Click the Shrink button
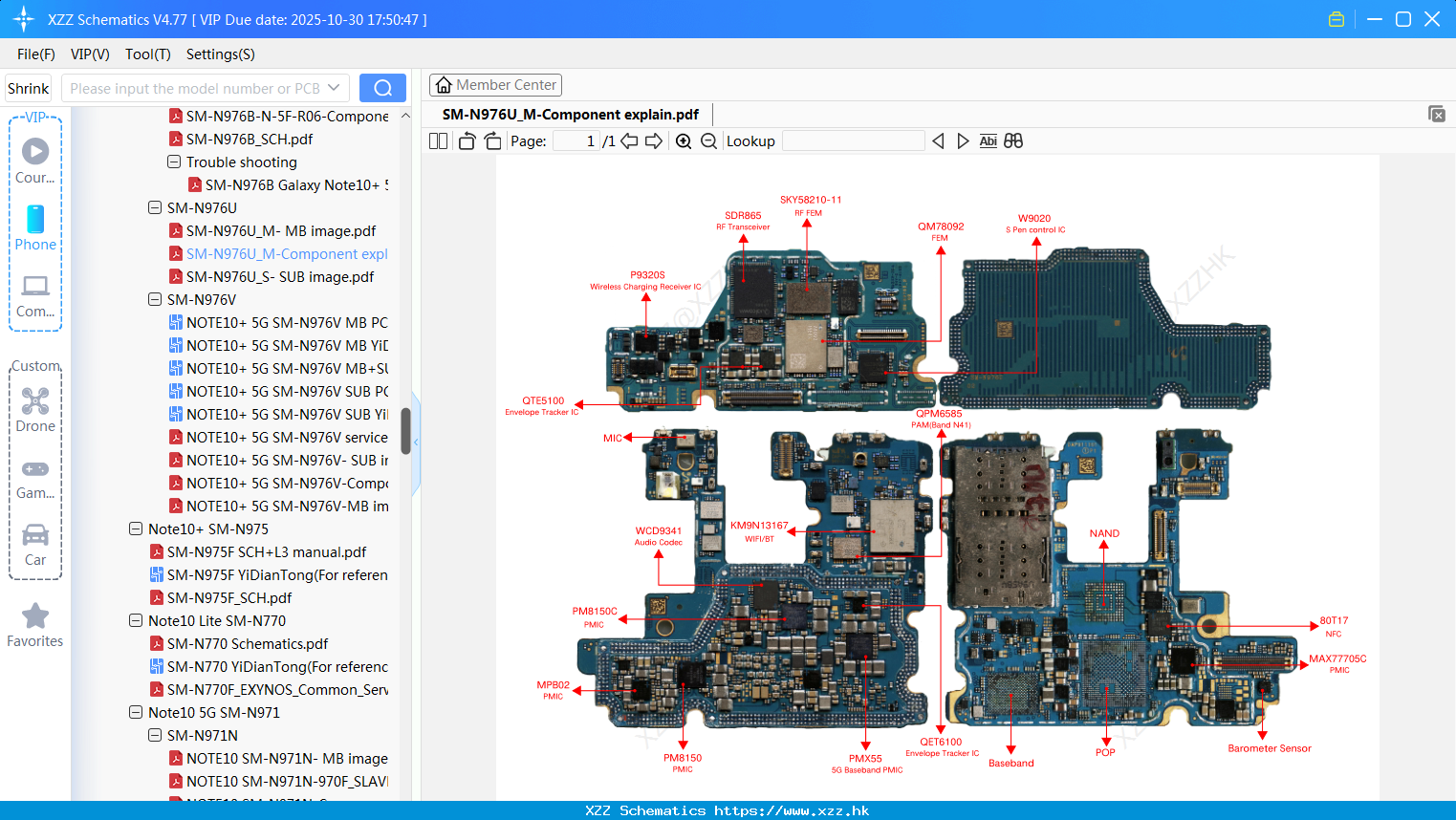1456x820 pixels. [29, 88]
